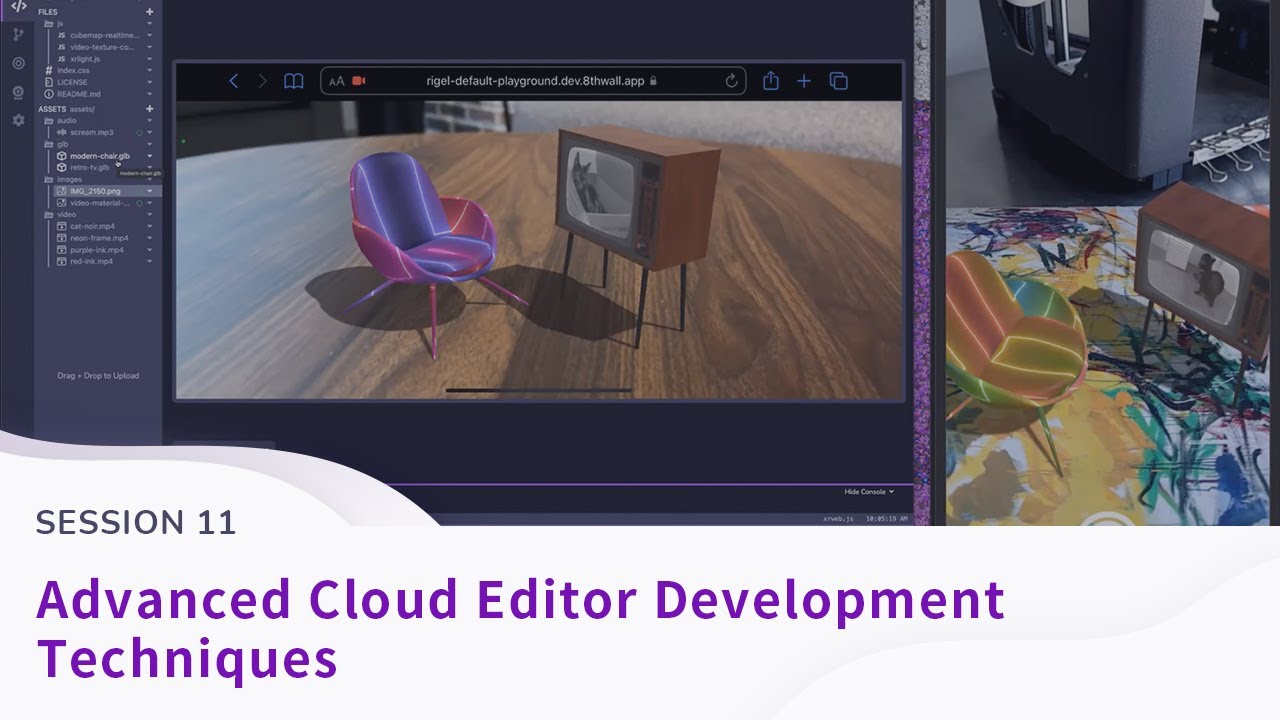1280x720 pixels.
Task: Open dropdown arrow for IMG_2150.png
Action: click(150, 191)
